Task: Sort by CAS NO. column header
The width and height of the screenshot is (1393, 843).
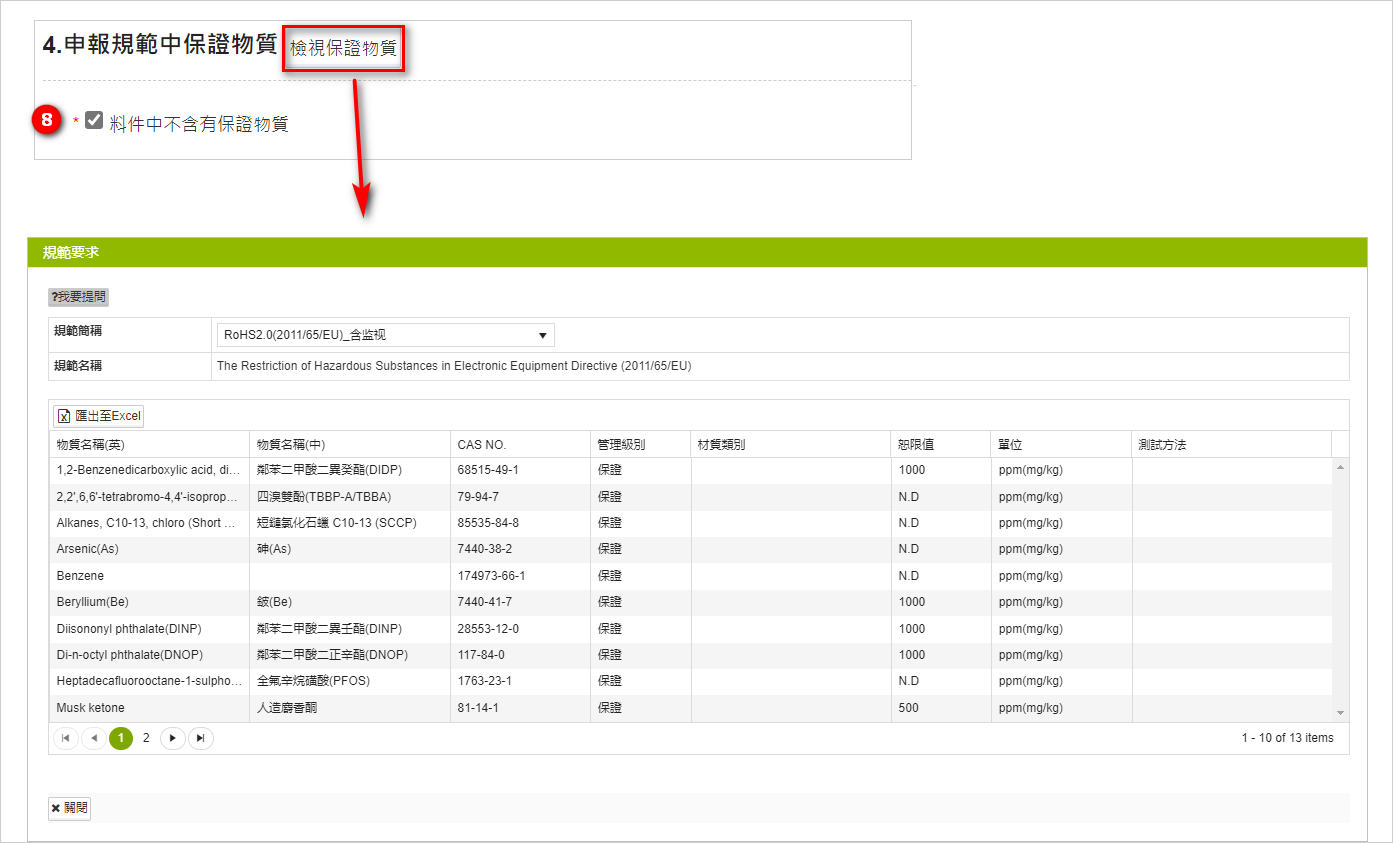Action: coord(520,445)
